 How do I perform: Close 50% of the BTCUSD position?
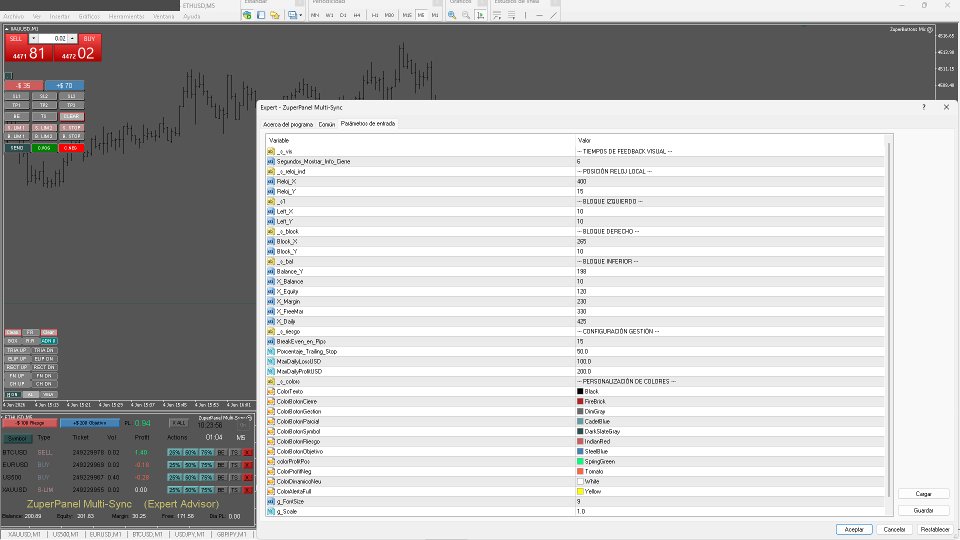tap(190, 452)
